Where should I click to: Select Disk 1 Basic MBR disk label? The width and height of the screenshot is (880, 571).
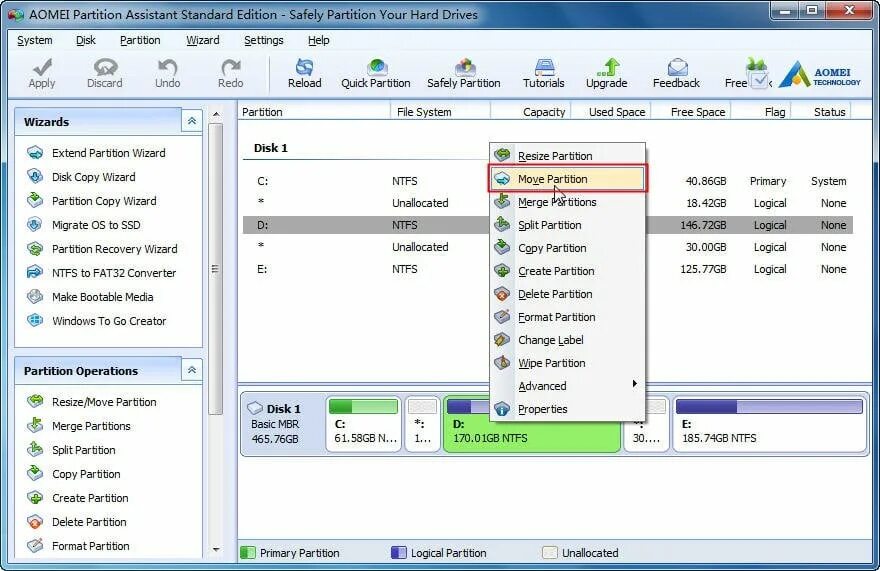tap(281, 423)
